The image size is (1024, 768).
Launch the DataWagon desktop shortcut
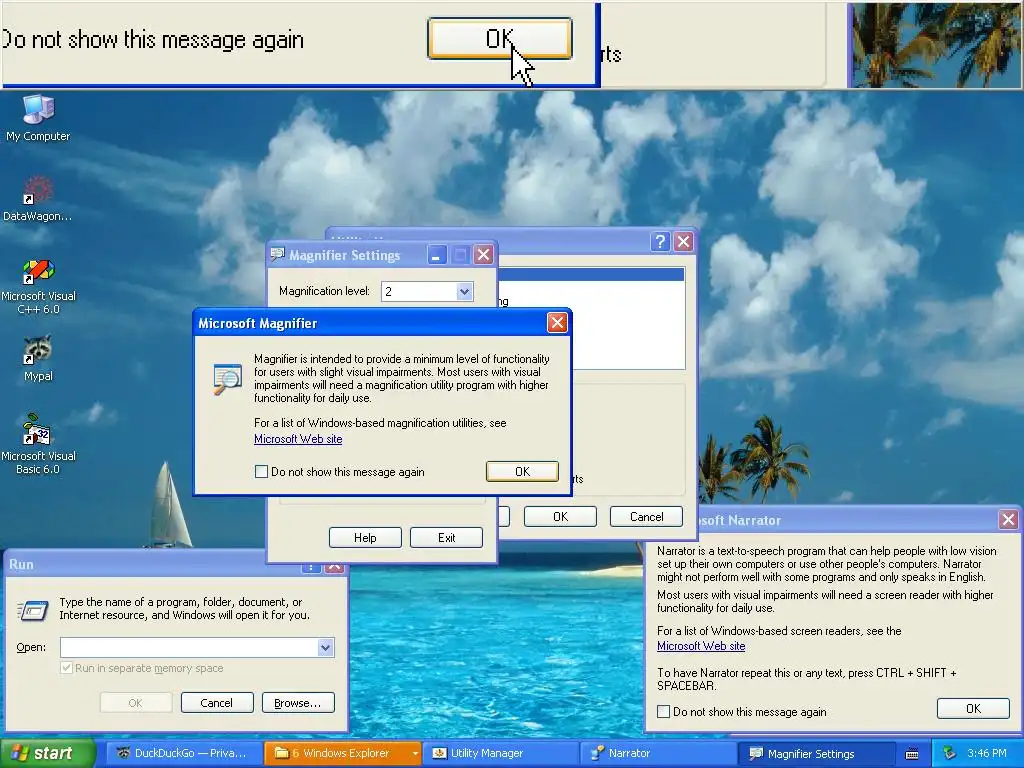[x=38, y=199]
